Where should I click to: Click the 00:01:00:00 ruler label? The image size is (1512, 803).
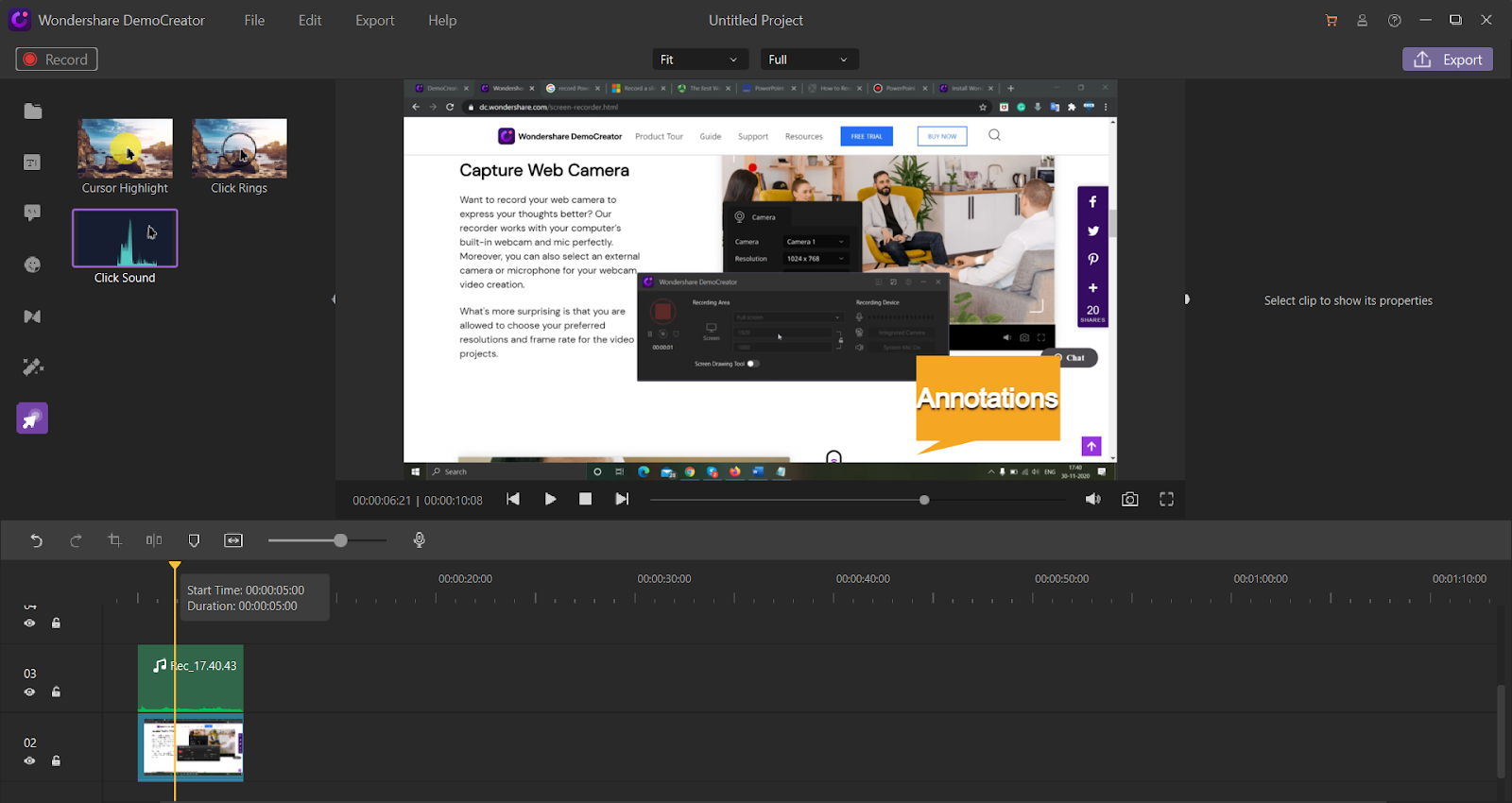click(1261, 579)
